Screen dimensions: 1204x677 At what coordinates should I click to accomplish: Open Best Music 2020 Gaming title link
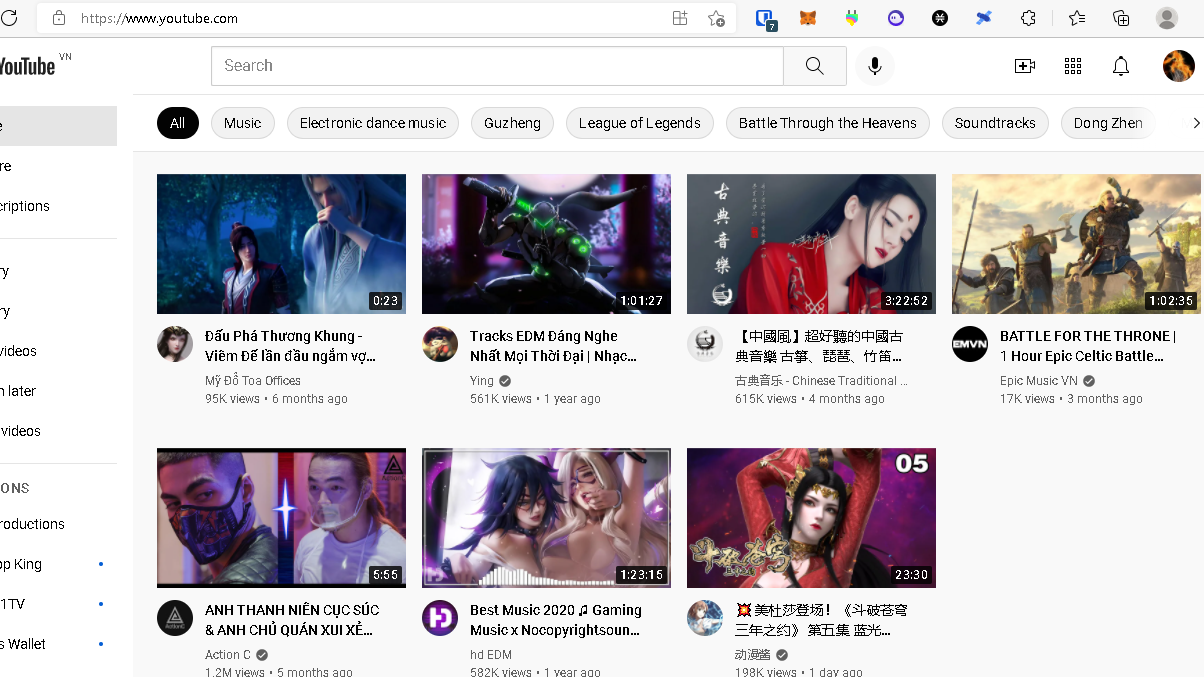coord(556,620)
